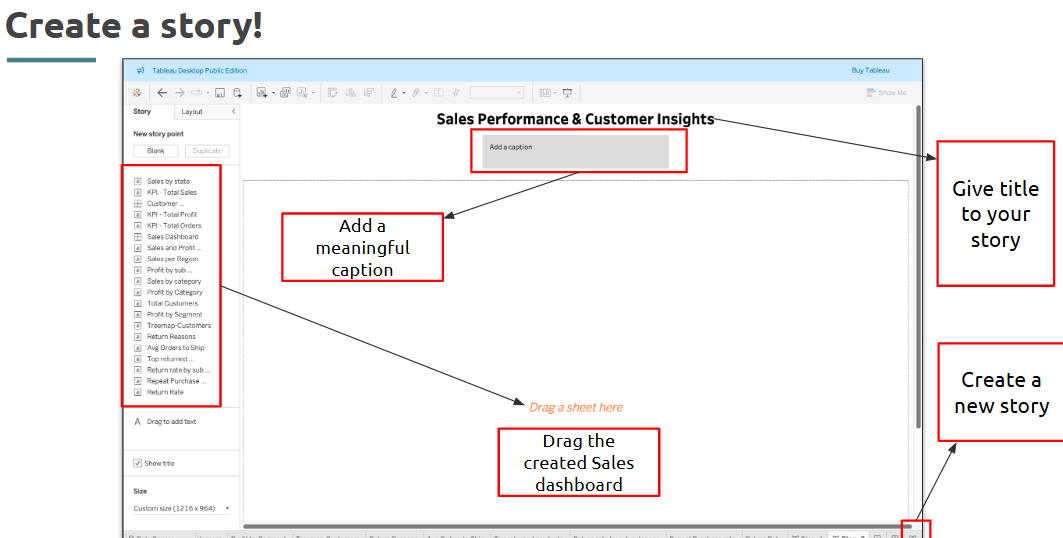Click the New Worksheet icon

pyautogui.click(x=262, y=93)
